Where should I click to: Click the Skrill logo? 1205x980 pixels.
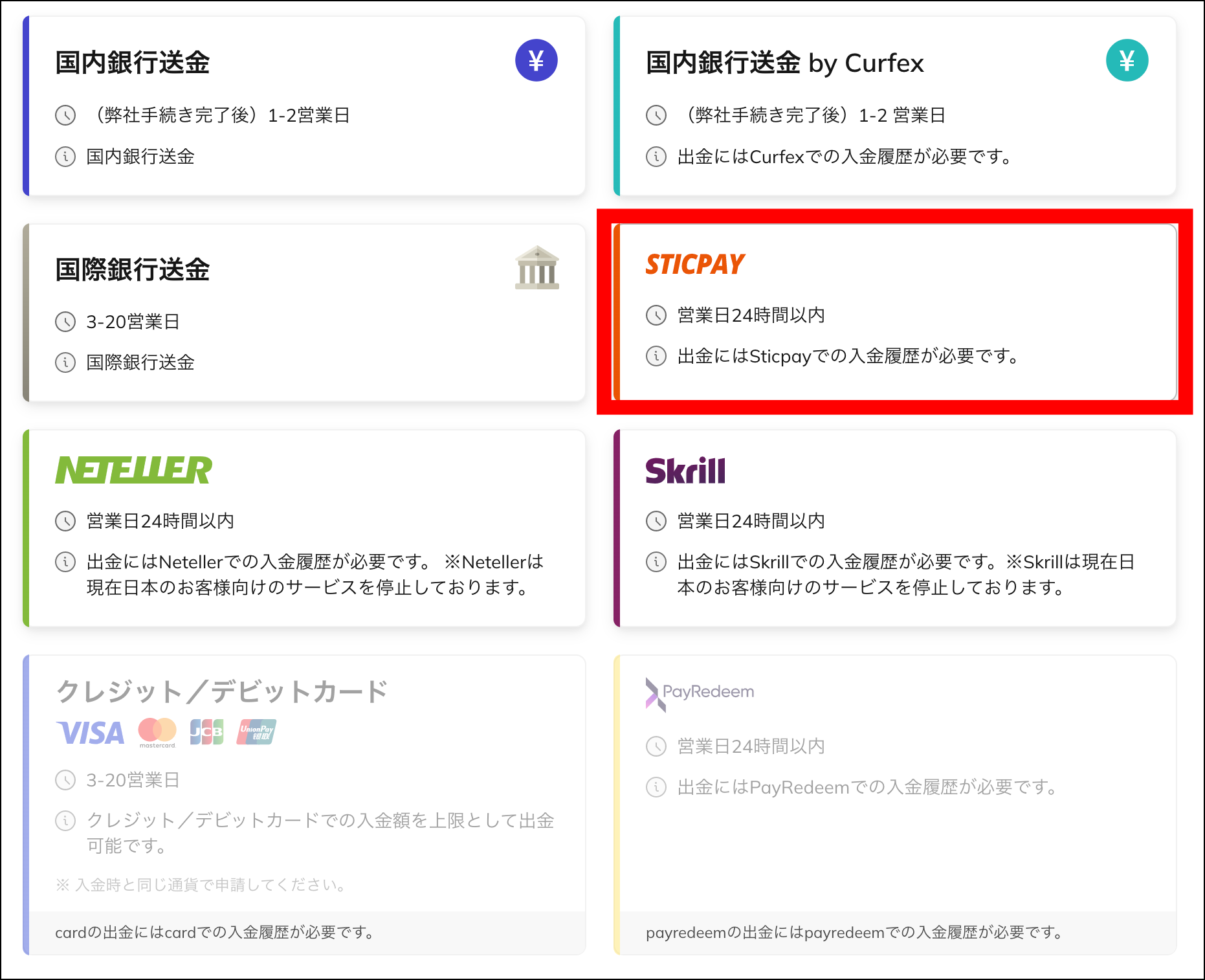[x=685, y=471]
